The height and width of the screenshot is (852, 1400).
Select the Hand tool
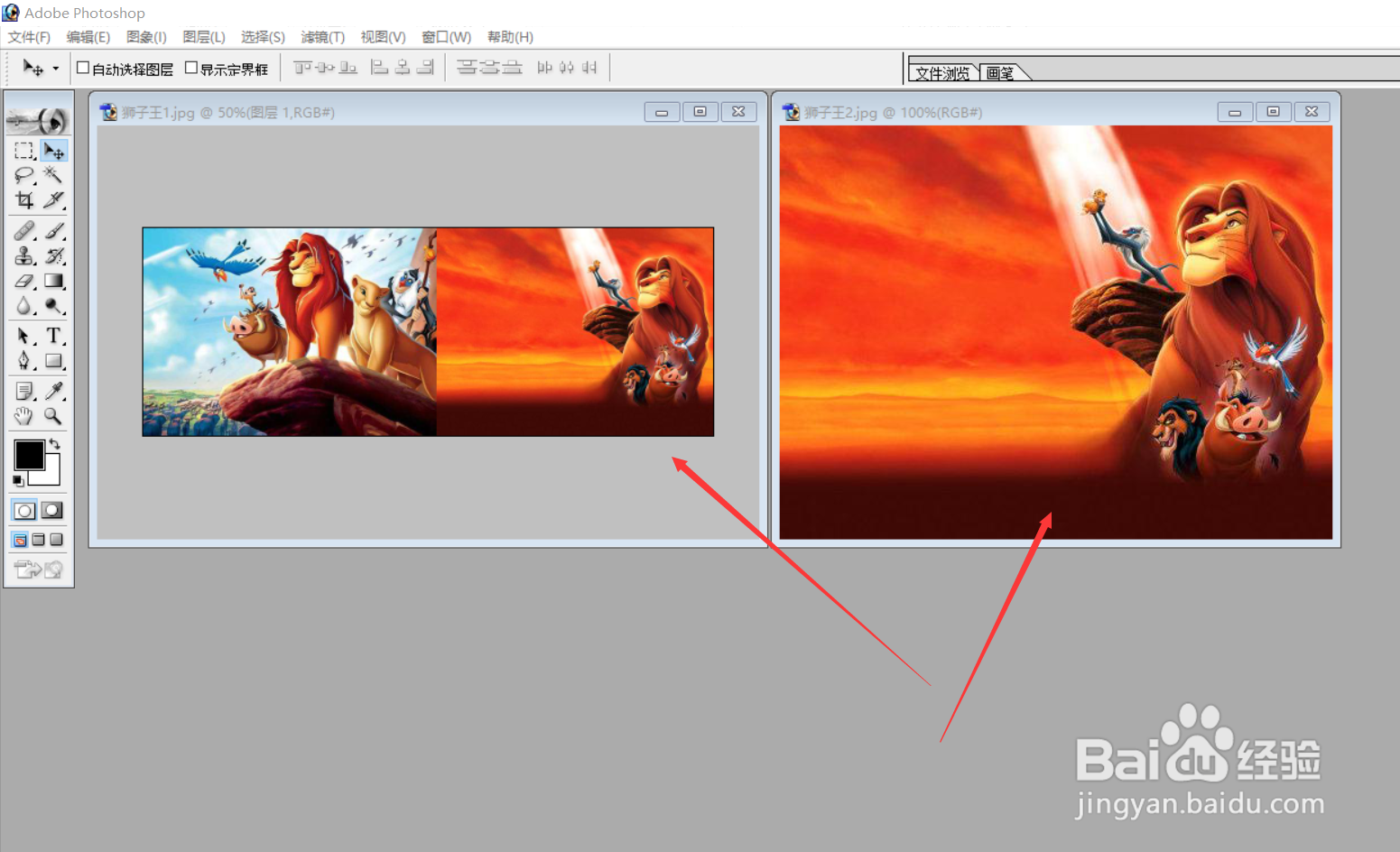click(x=24, y=416)
